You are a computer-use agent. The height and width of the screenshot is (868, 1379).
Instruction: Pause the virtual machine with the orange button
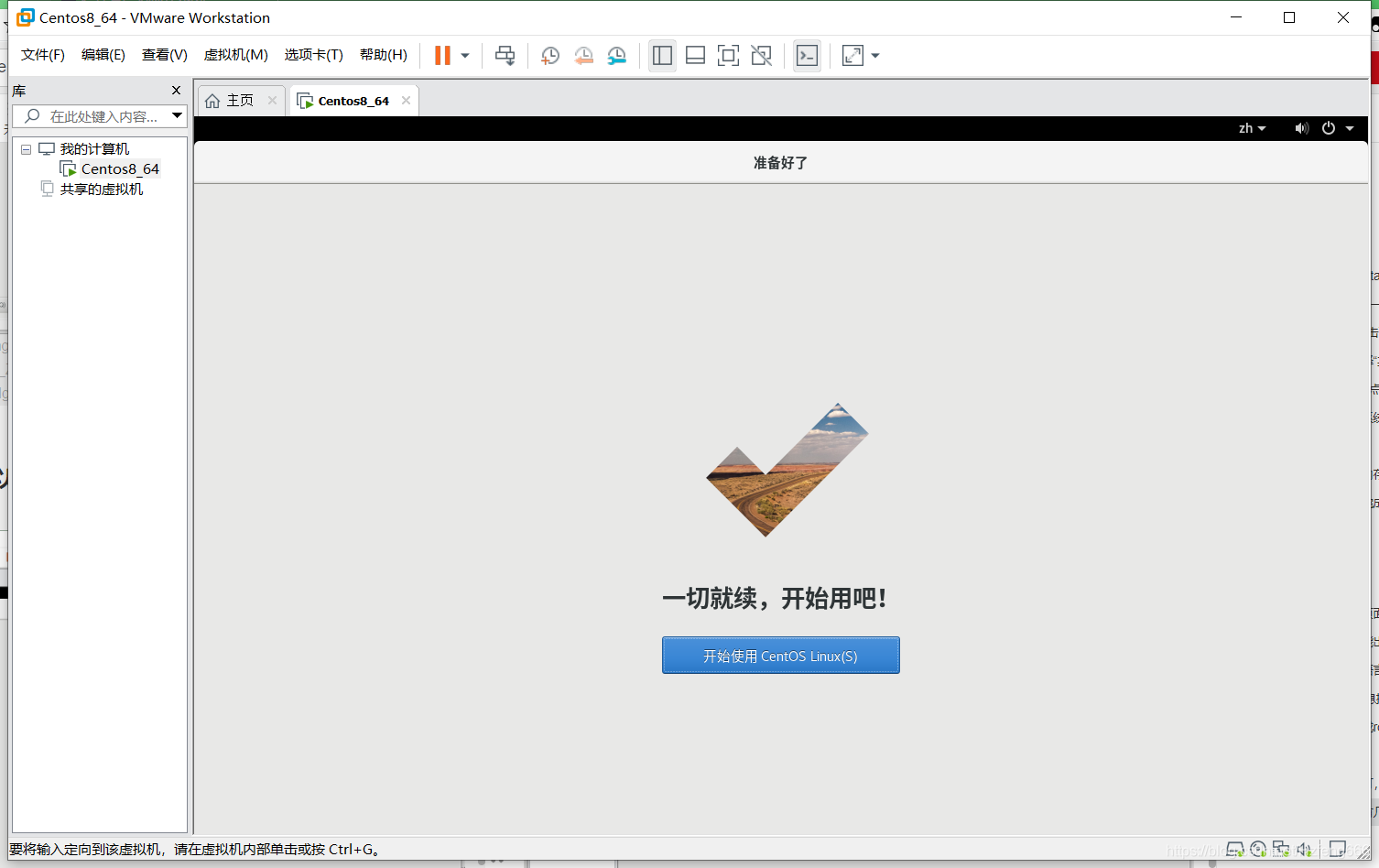click(x=442, y=56)
